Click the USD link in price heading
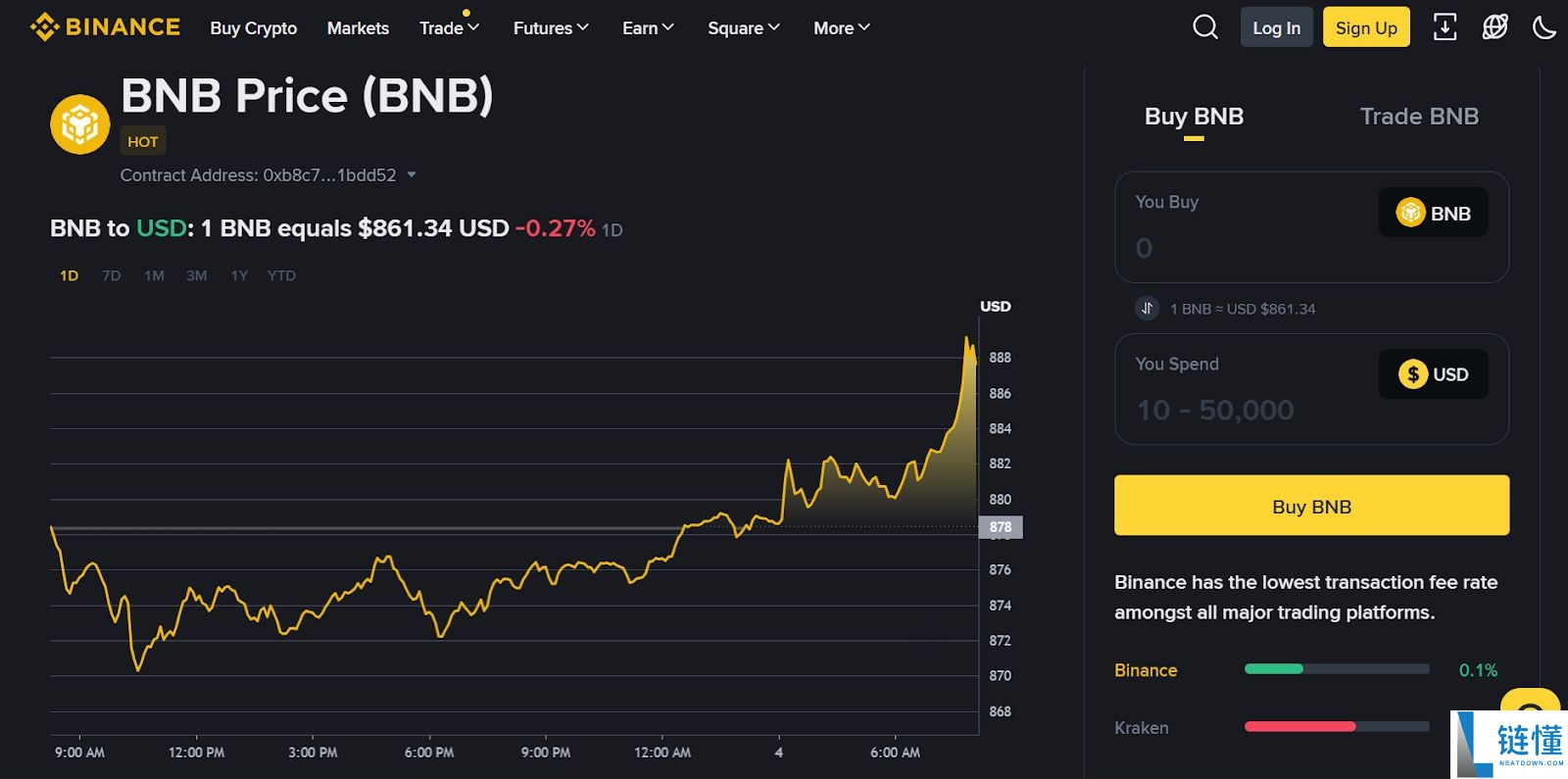This screenshot has height=779, width=1568. pos(161,228)
